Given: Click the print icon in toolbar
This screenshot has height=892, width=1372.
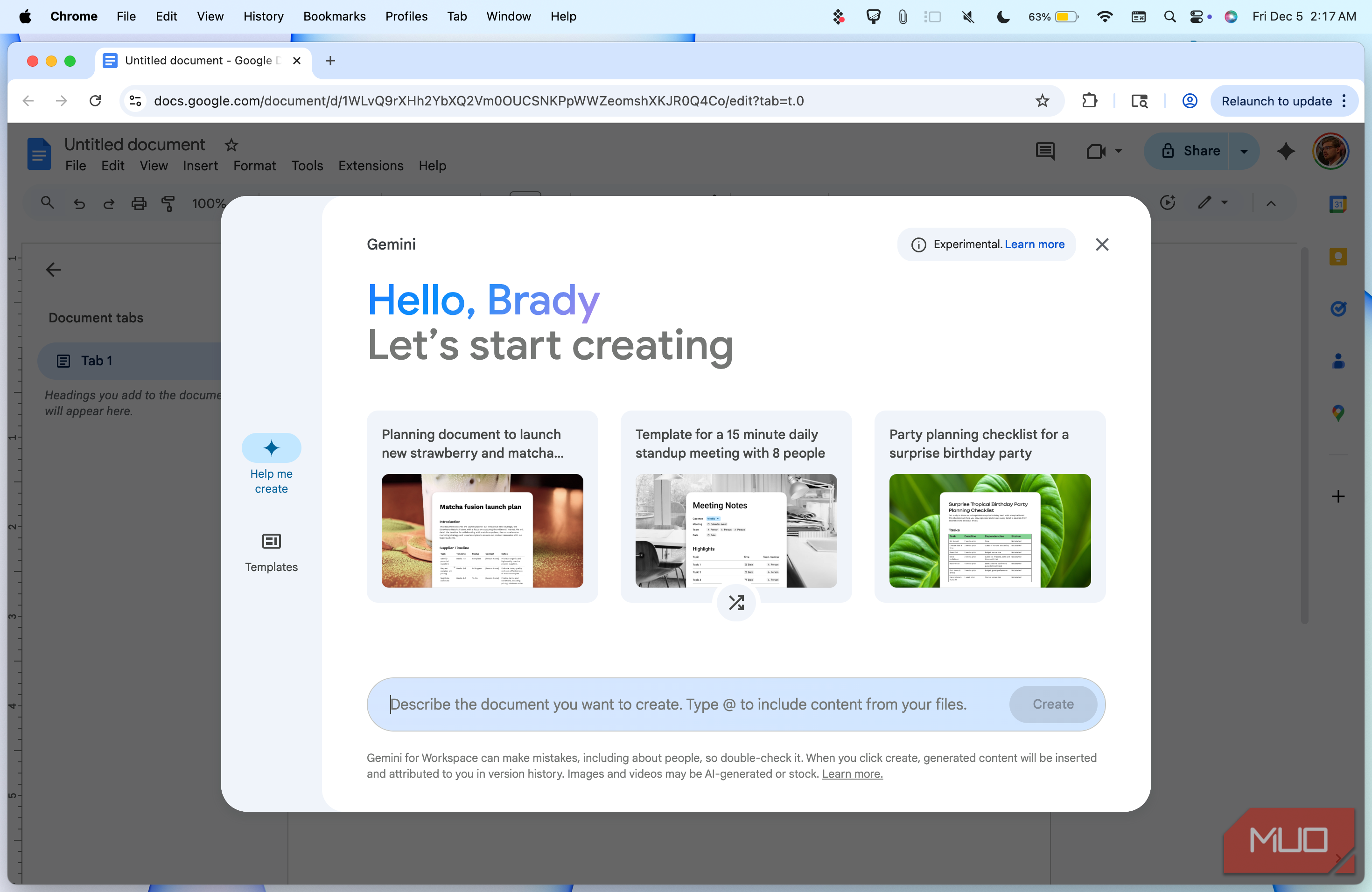Looking at the screenshot, I should tap(139, 203).
